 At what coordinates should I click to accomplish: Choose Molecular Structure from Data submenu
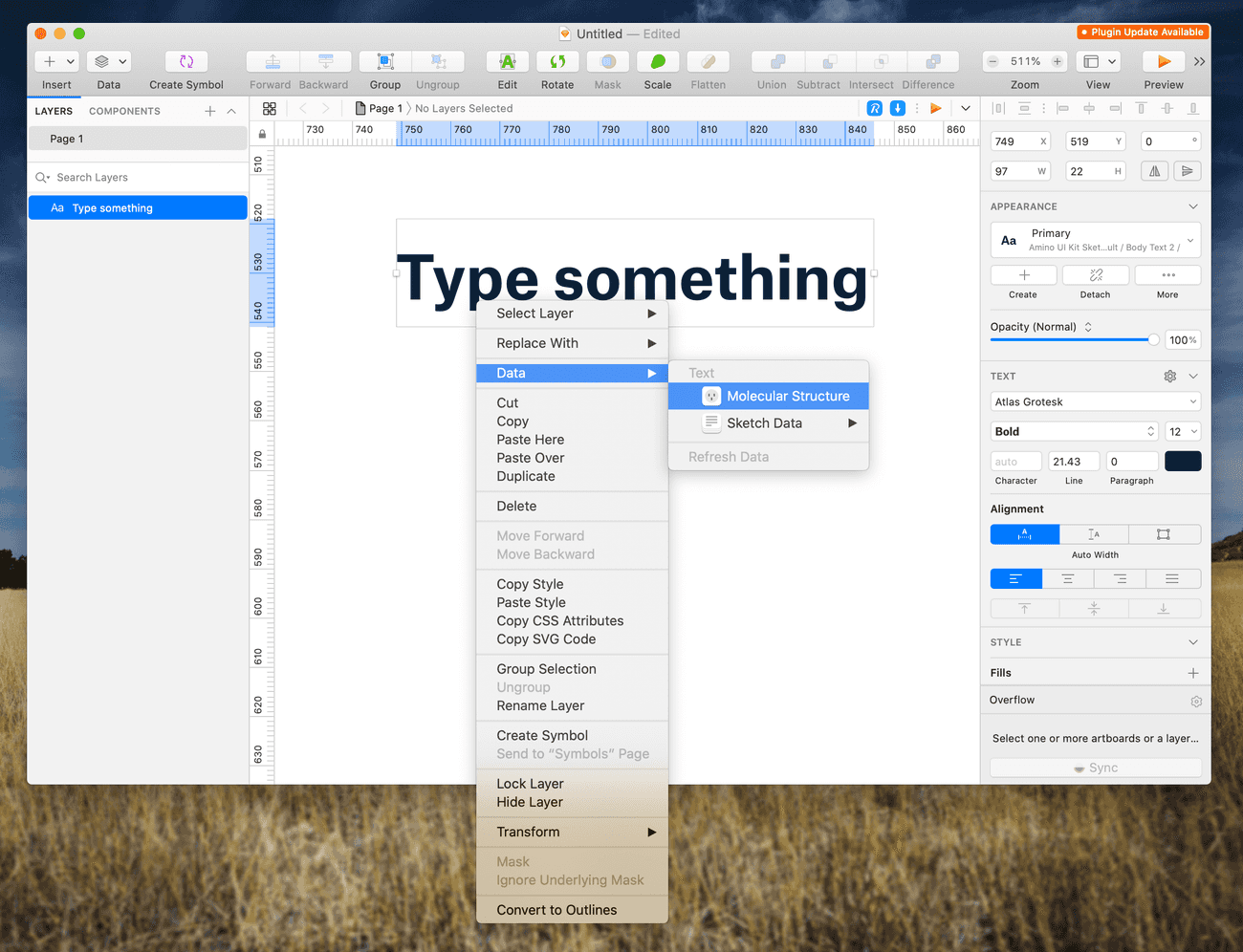coord(787,397)
